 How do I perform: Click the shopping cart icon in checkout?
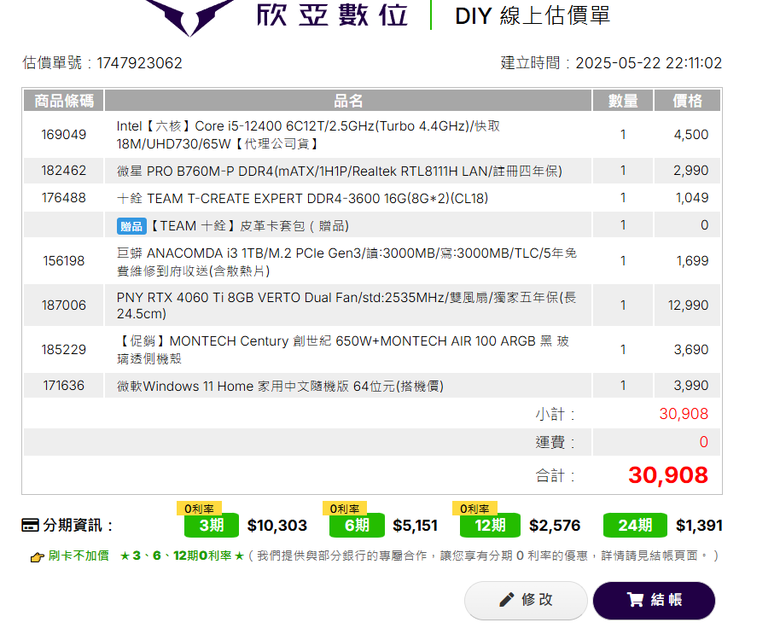pos(635,600)
